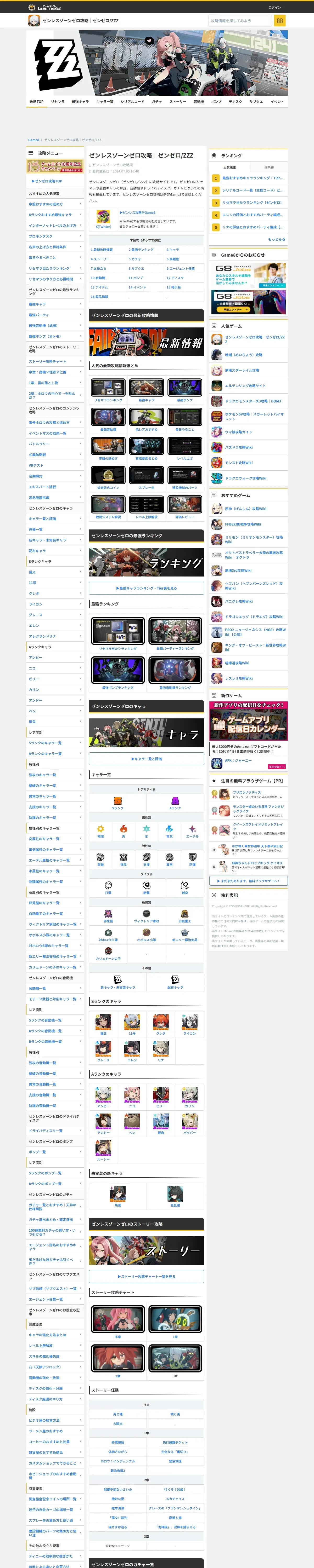
Task: Click the ▶キャラ一覧と評価 button
Action: [146, 759]
